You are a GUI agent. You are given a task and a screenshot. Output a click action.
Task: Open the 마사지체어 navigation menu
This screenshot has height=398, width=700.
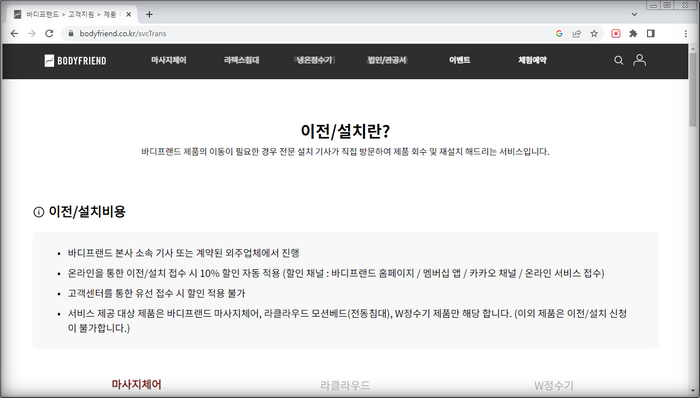[x=168, y=60]
